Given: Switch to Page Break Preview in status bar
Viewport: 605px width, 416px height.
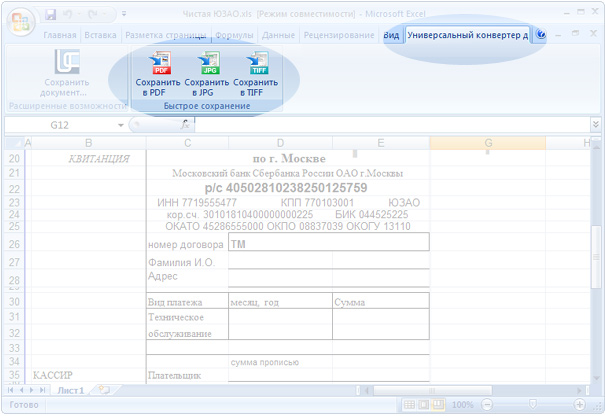Looking at the screenshot, I should coord(438,405).
